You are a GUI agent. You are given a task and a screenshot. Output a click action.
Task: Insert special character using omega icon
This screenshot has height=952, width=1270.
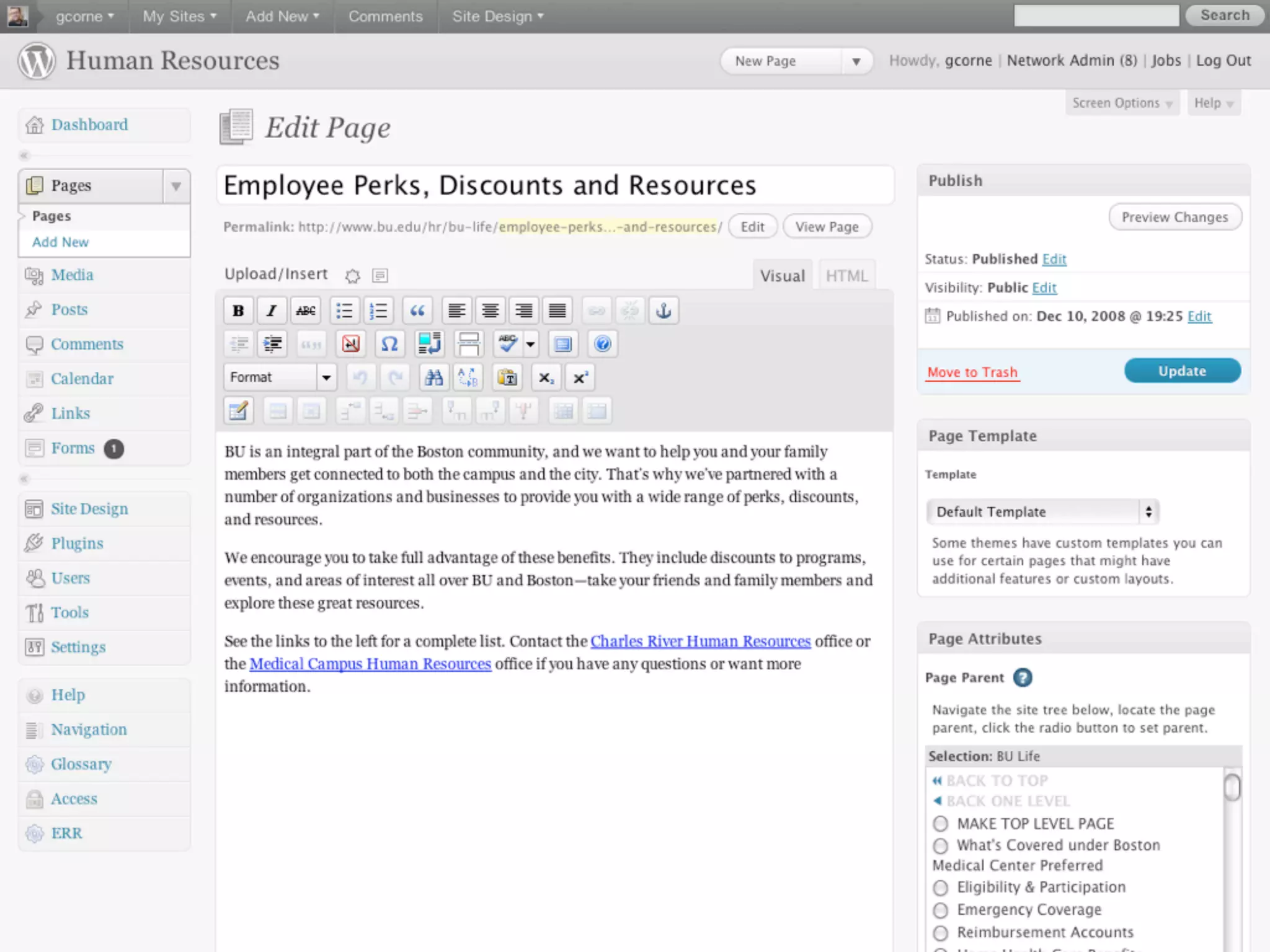[x=389, y=344]
